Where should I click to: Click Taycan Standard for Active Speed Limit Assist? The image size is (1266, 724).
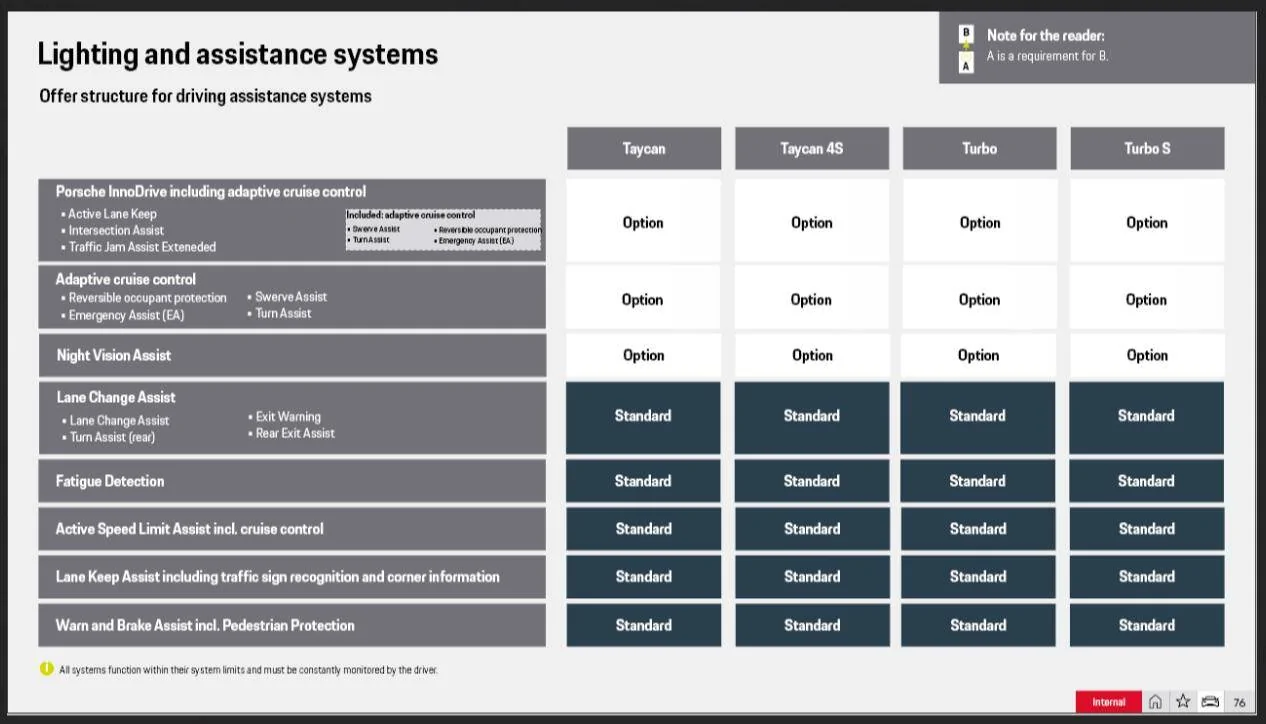coord(644,529)
